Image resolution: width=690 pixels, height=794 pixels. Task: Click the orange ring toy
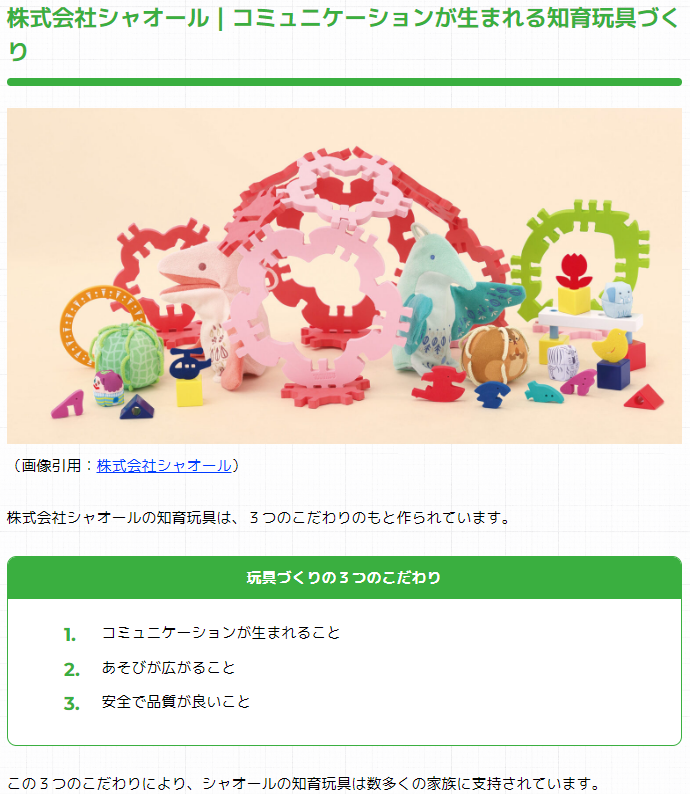(x=97, y=324)
